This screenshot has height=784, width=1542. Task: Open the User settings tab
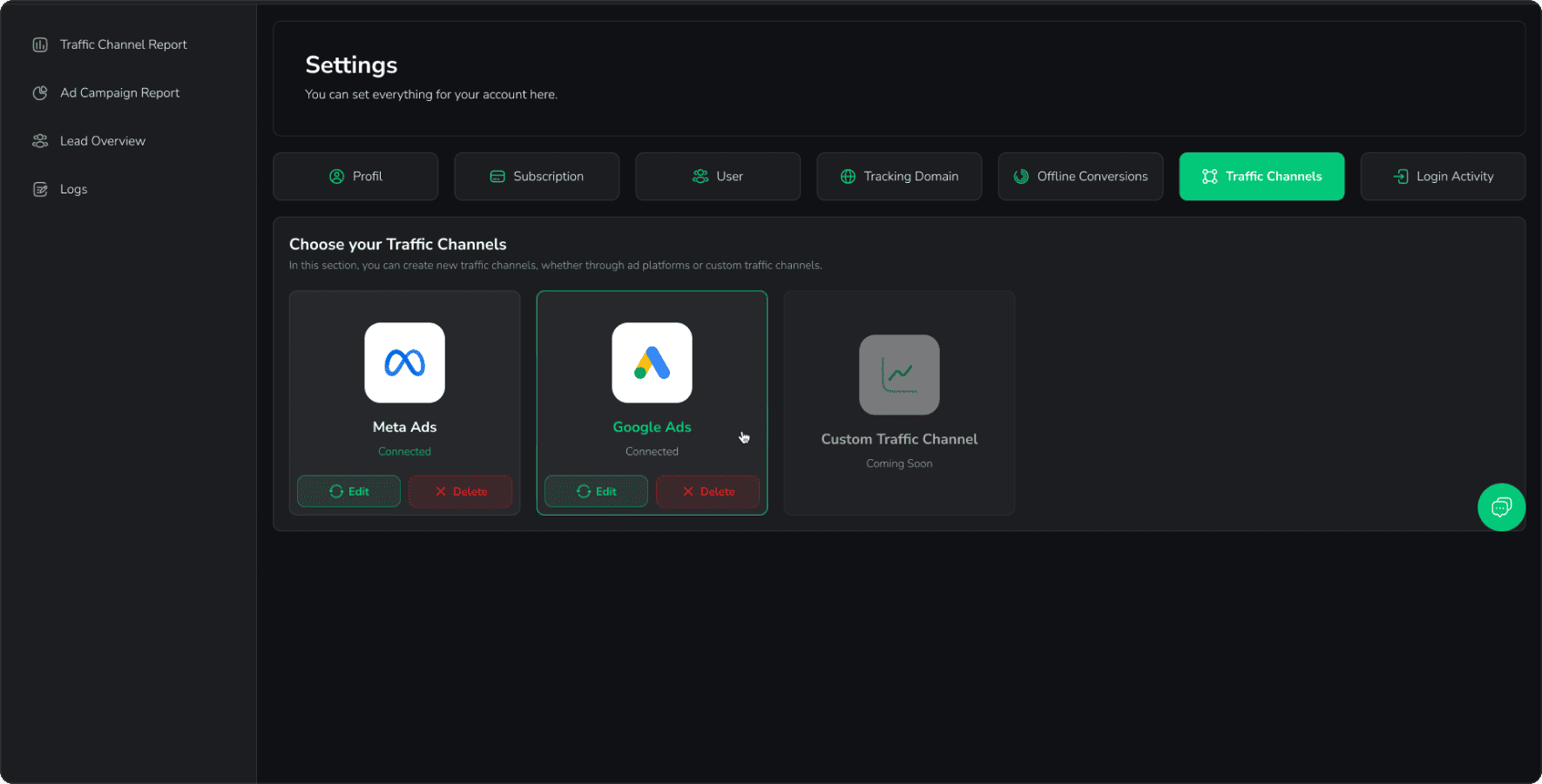pyautogui.click(x=718, y=176)
